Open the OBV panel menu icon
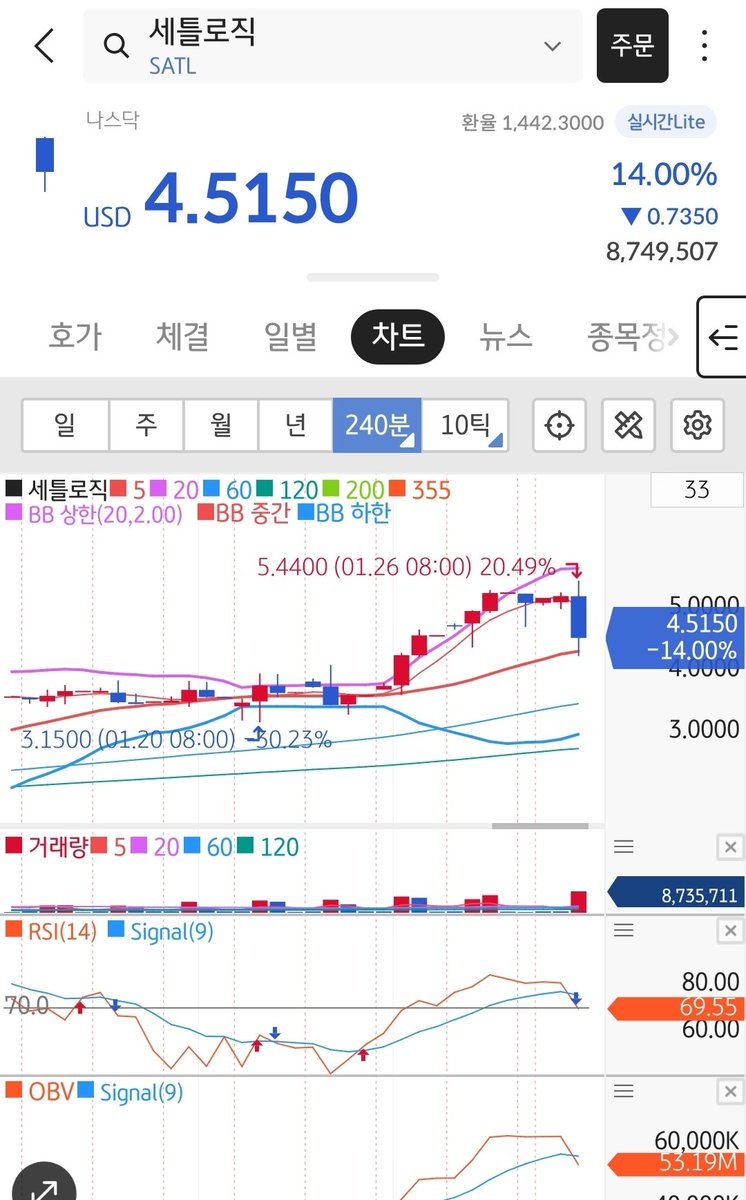This screenshot has height=1200, width=746. [624, 1091]
